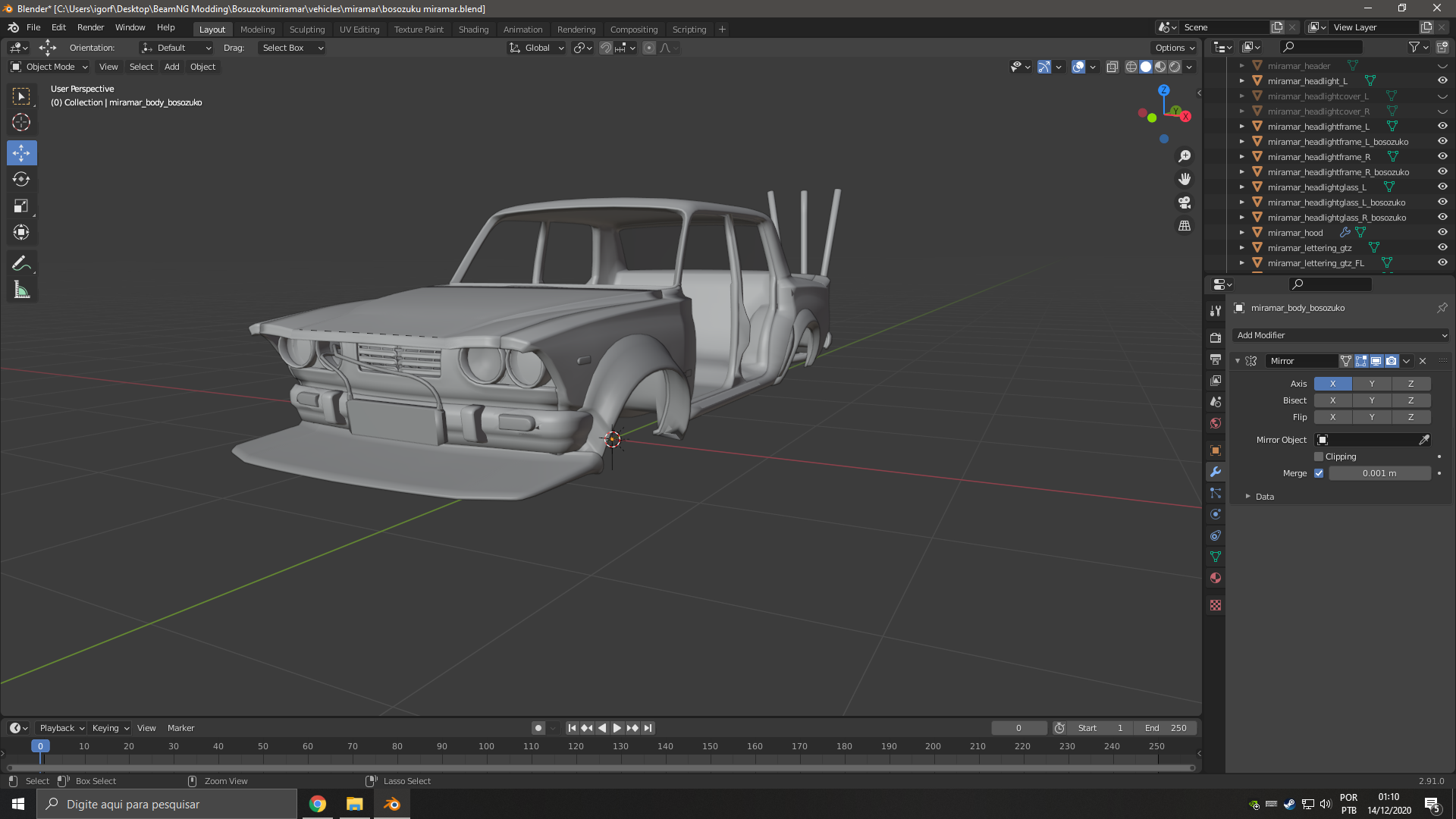Select the Scale tool

[21, 206]
